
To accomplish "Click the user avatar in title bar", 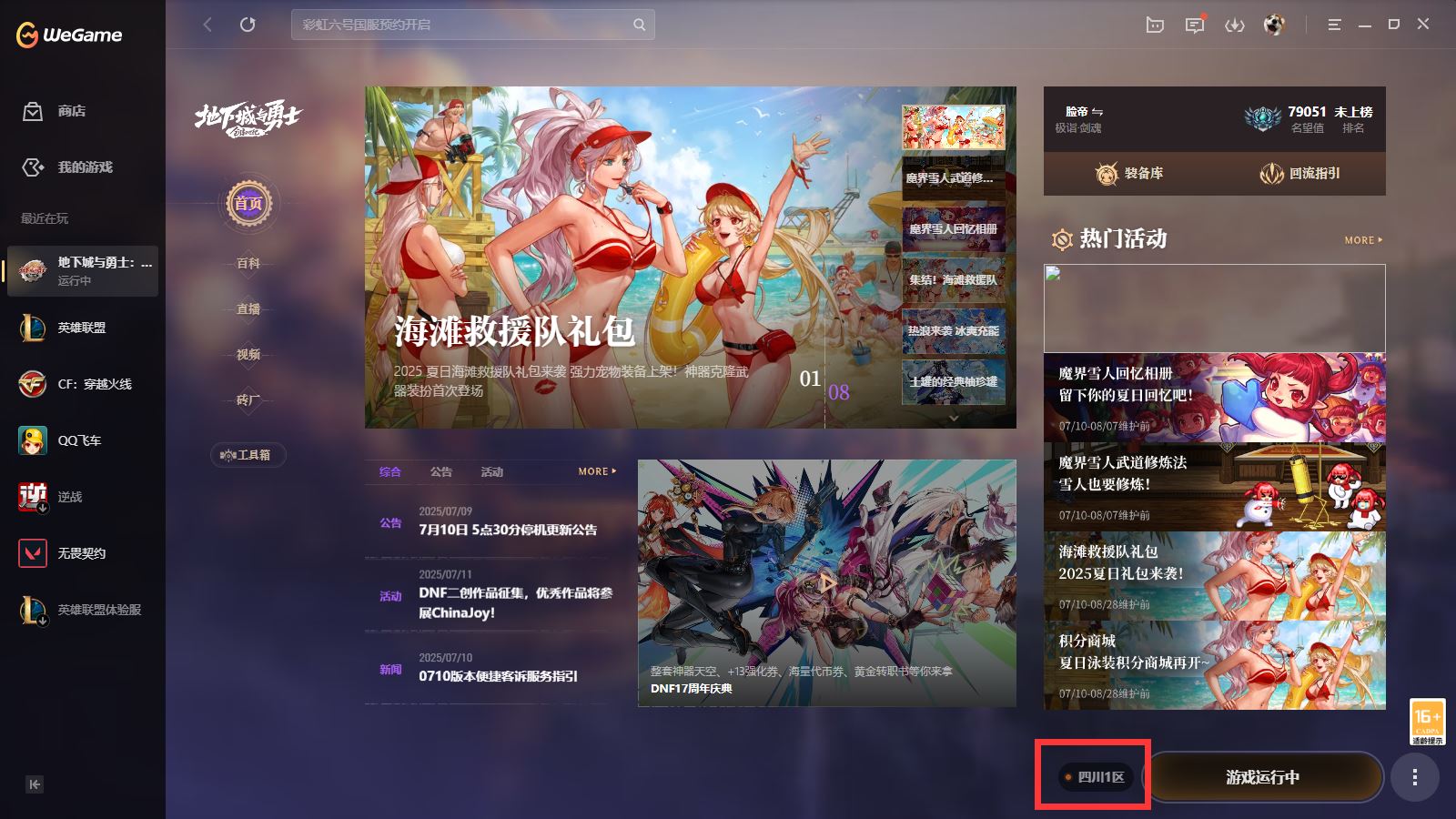I will pos(1274,25).
